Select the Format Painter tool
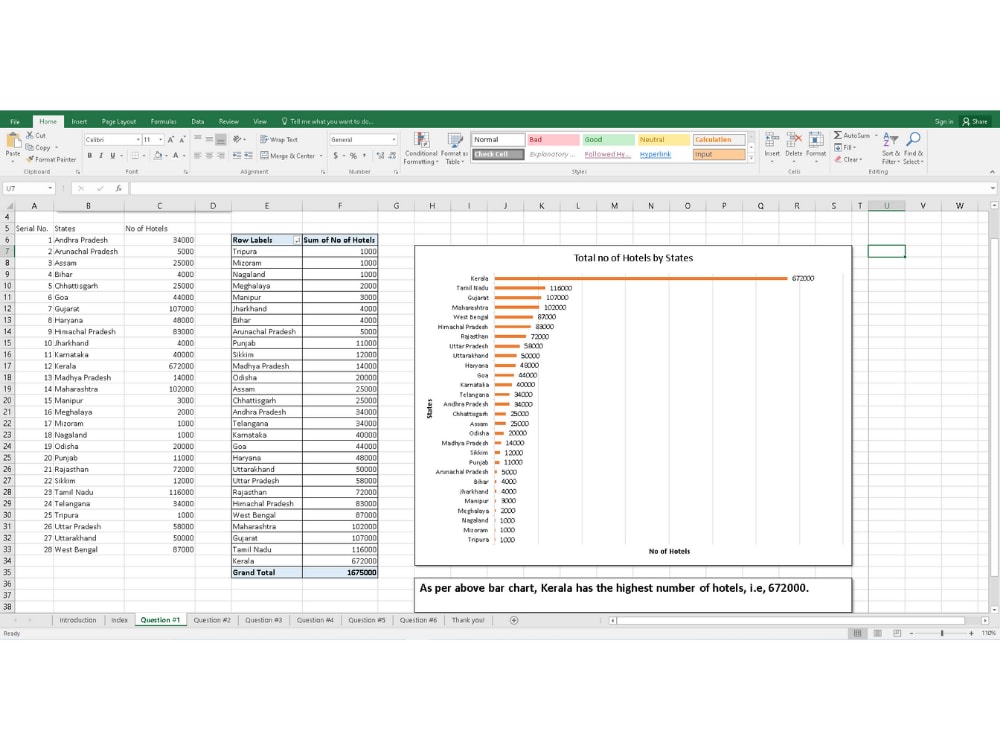 point(51,159)
